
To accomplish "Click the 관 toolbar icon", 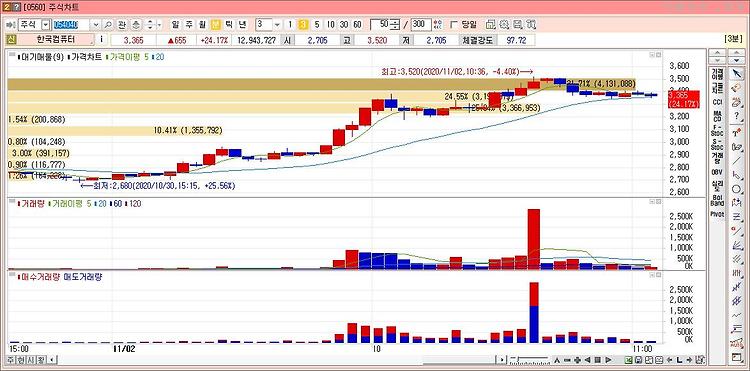I will (x=122, y=24).
